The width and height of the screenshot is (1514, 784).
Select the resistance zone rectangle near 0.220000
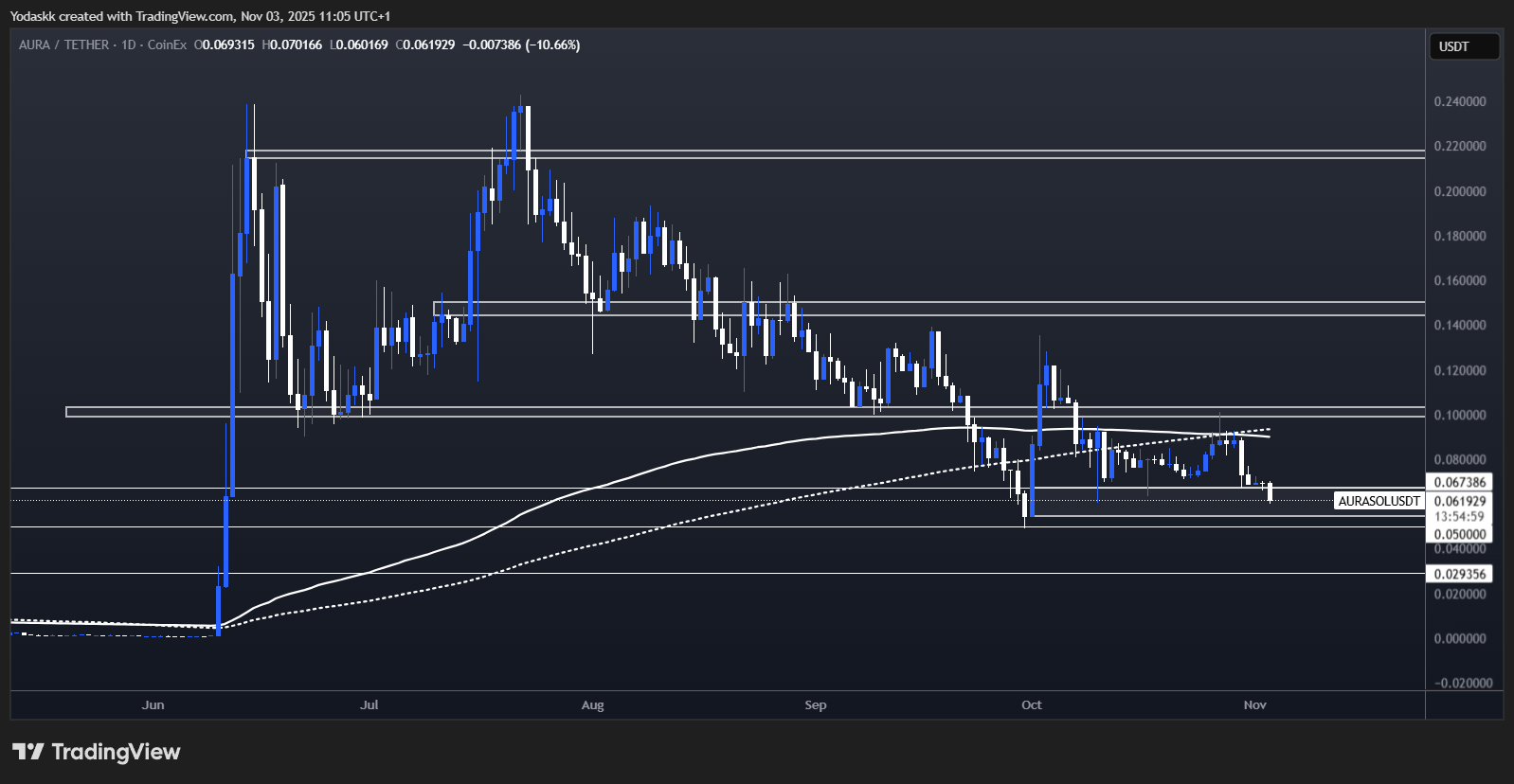(x=834, y=153)
